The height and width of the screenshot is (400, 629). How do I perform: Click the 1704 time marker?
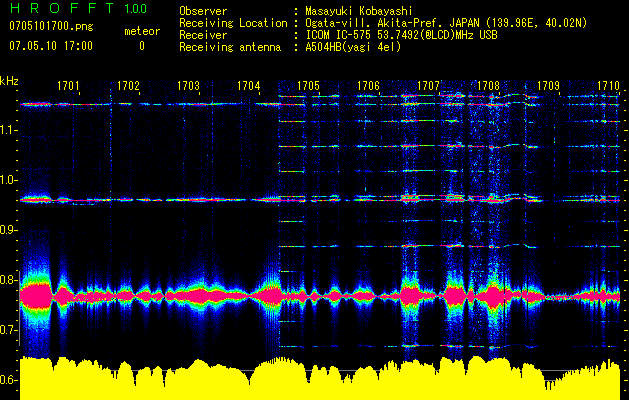[x=248, y=85]
